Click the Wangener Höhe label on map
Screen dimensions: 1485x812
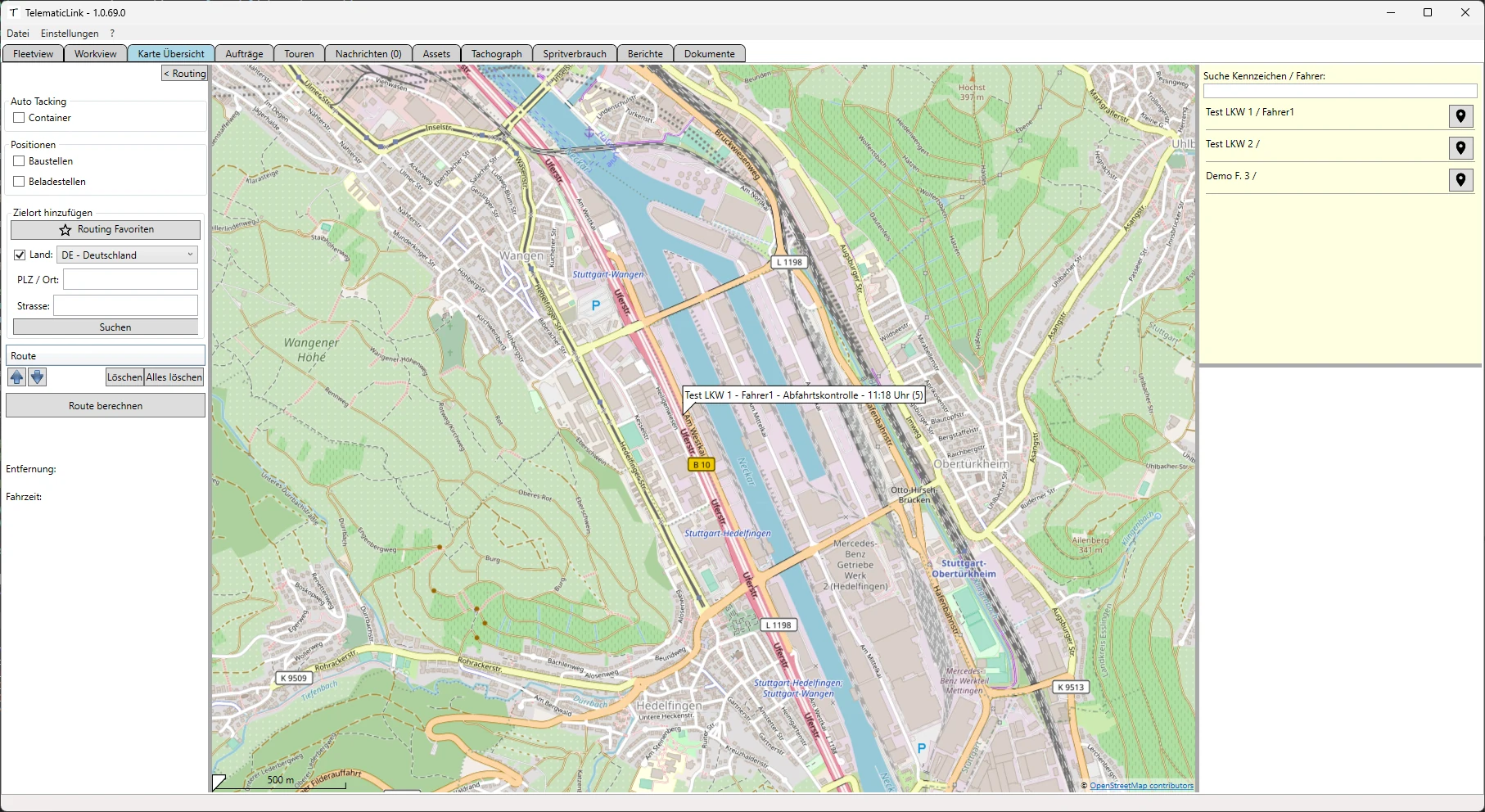pos(311,350)
